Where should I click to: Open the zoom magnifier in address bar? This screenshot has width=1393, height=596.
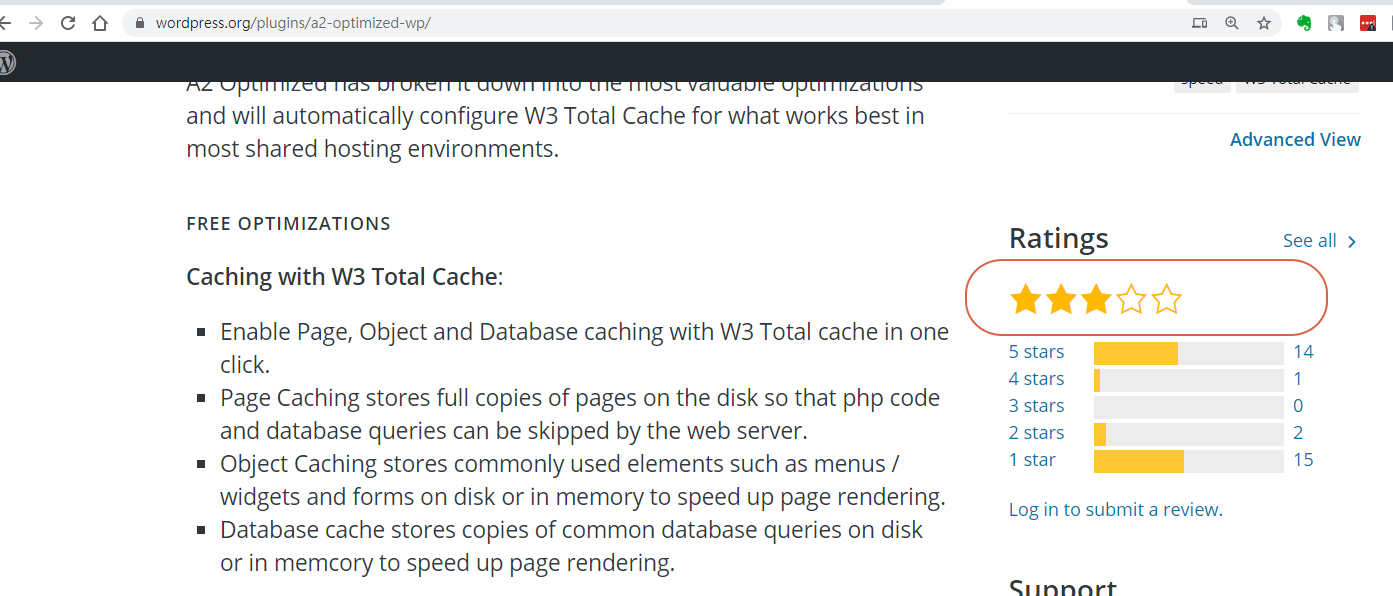pos(1232,23)
